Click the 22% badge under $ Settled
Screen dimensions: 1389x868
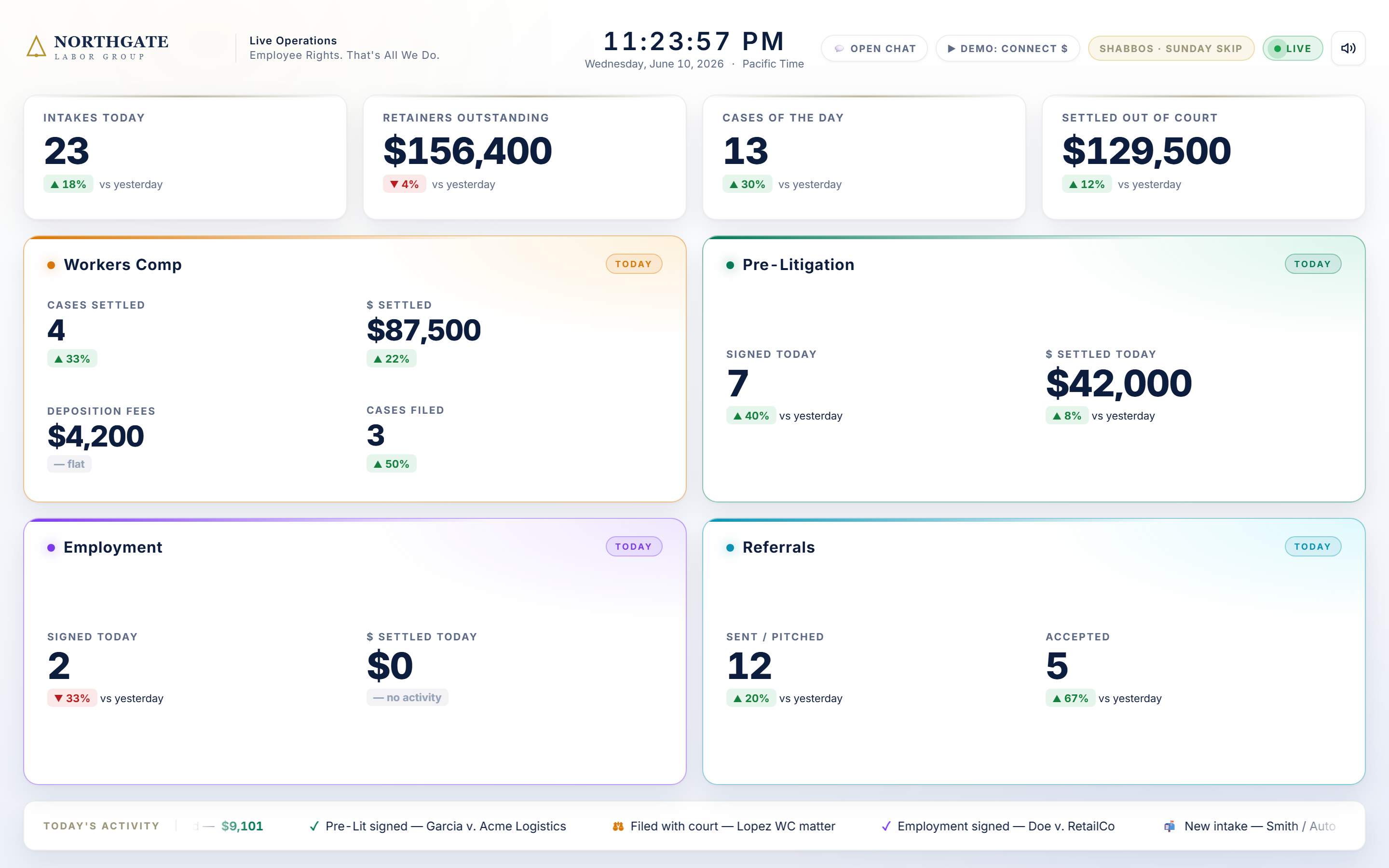pos(392,359)
